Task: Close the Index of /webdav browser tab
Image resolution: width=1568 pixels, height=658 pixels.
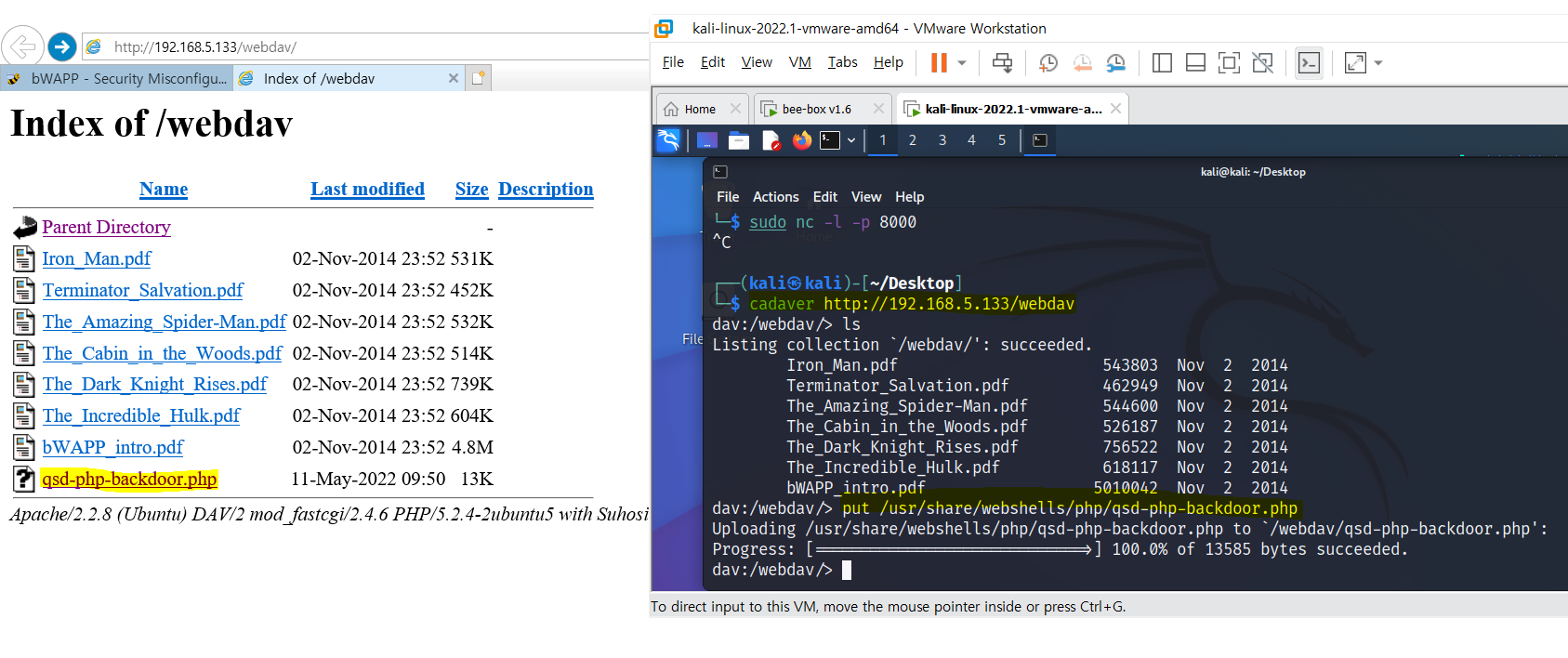Action: (x=454, y=78)
